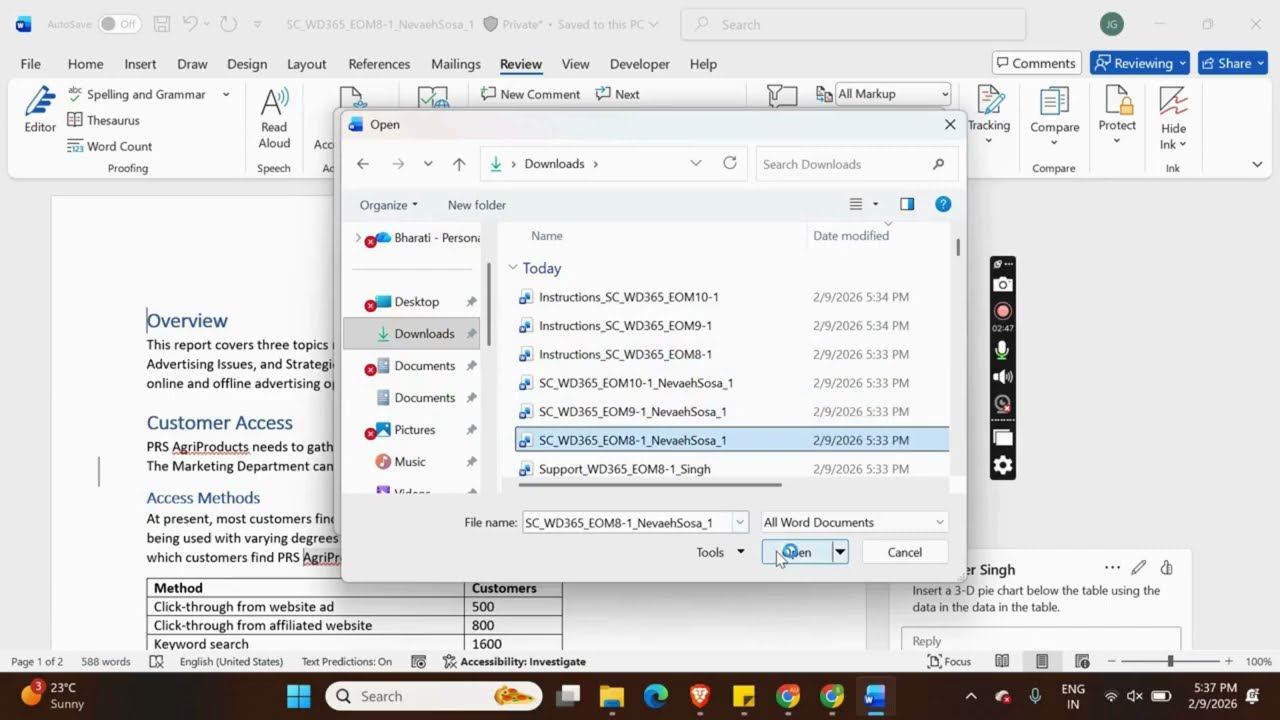
Task: Click the Open button
Action: click(797, 552)
